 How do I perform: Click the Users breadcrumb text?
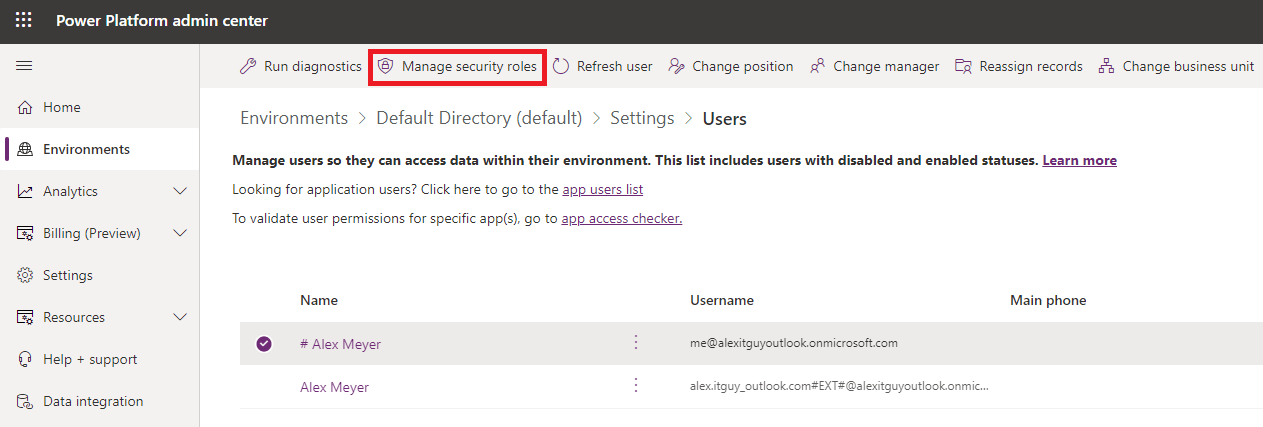point(725,119)
